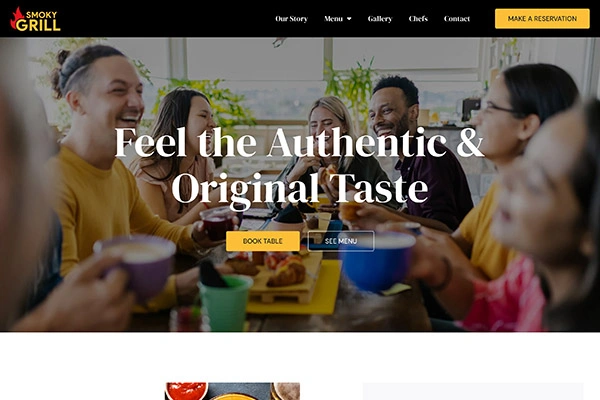Click the outlined See Menu button
The image size is (600, 400).
341,241
